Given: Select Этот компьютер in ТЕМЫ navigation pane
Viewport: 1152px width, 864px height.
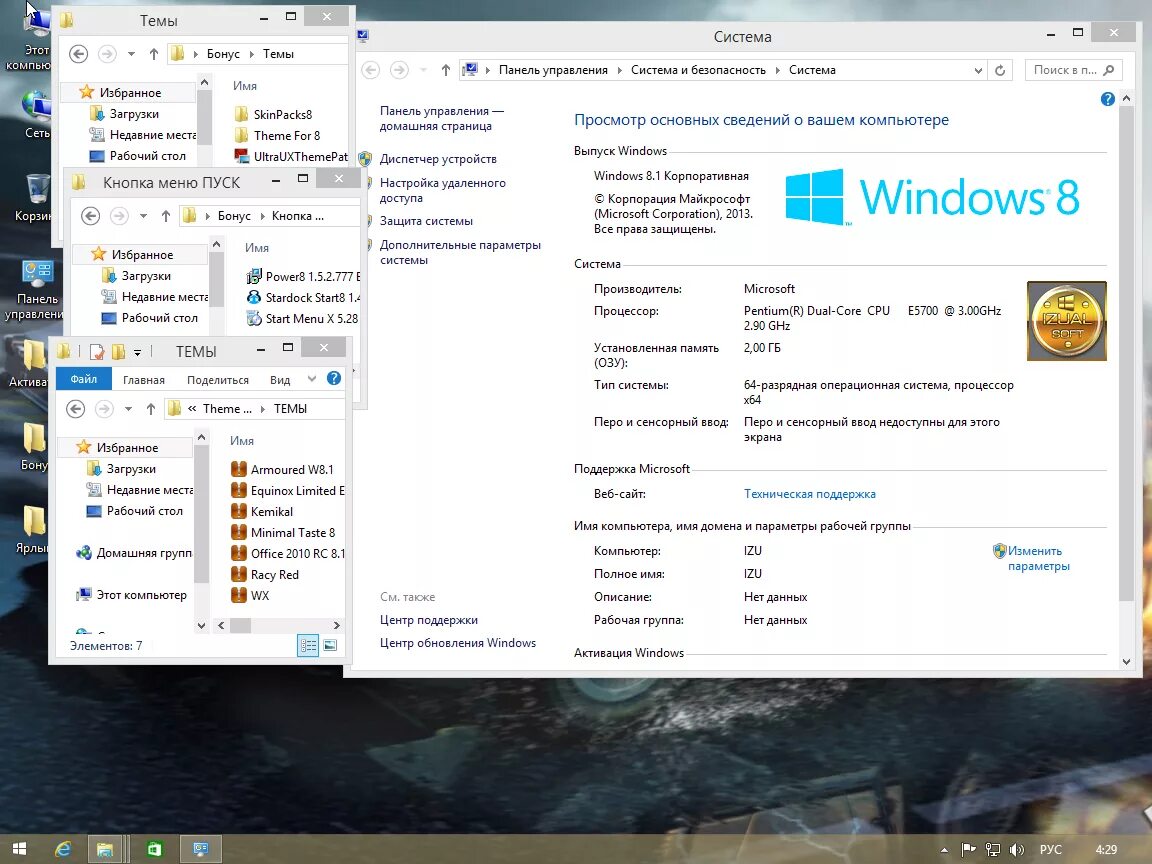Looking at the screenshot, I should [132, 595].
